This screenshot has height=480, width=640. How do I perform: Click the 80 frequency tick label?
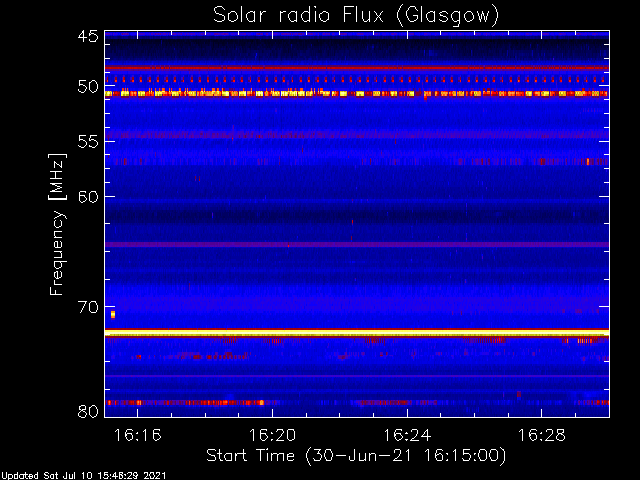pos(88,411)
